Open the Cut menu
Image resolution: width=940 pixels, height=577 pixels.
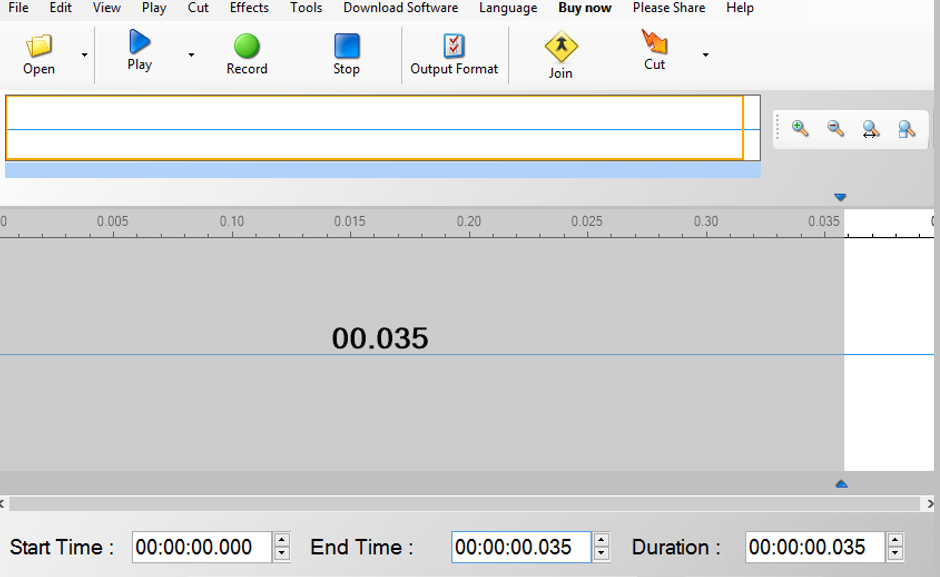click(x=198, y=8)
